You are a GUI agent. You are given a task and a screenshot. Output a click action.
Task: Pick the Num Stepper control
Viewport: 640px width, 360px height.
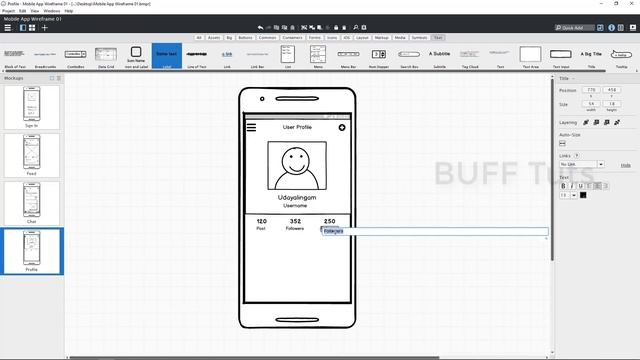pyautogui.click(x=379, y=56)
